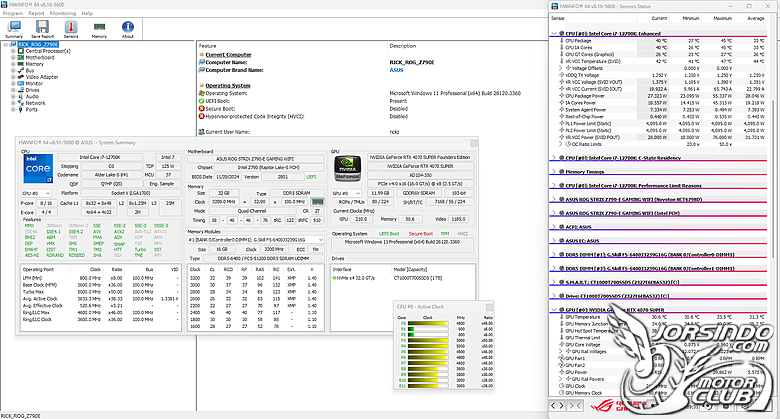Expand the GPU Rail Voltages row
The width and height of the screenshot is (780, 419).
coord(561,351)
